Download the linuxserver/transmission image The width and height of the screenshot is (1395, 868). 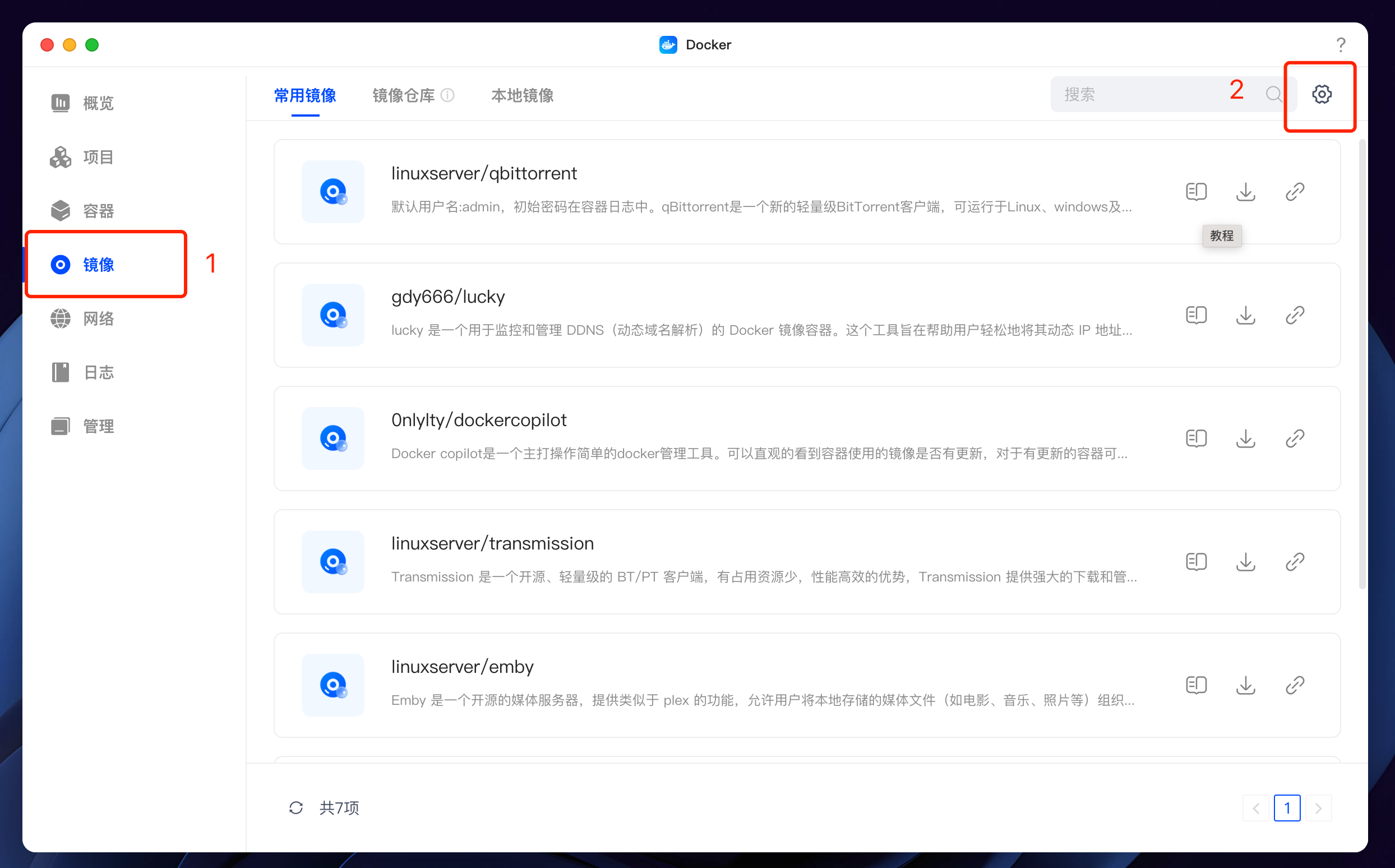[1245, 562]
